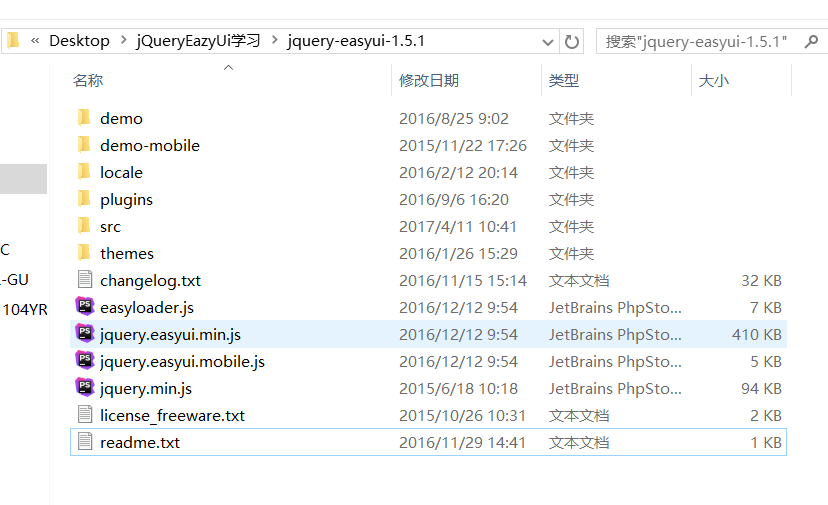Expand the hidden path chevron before Desktop

point(35,41)
